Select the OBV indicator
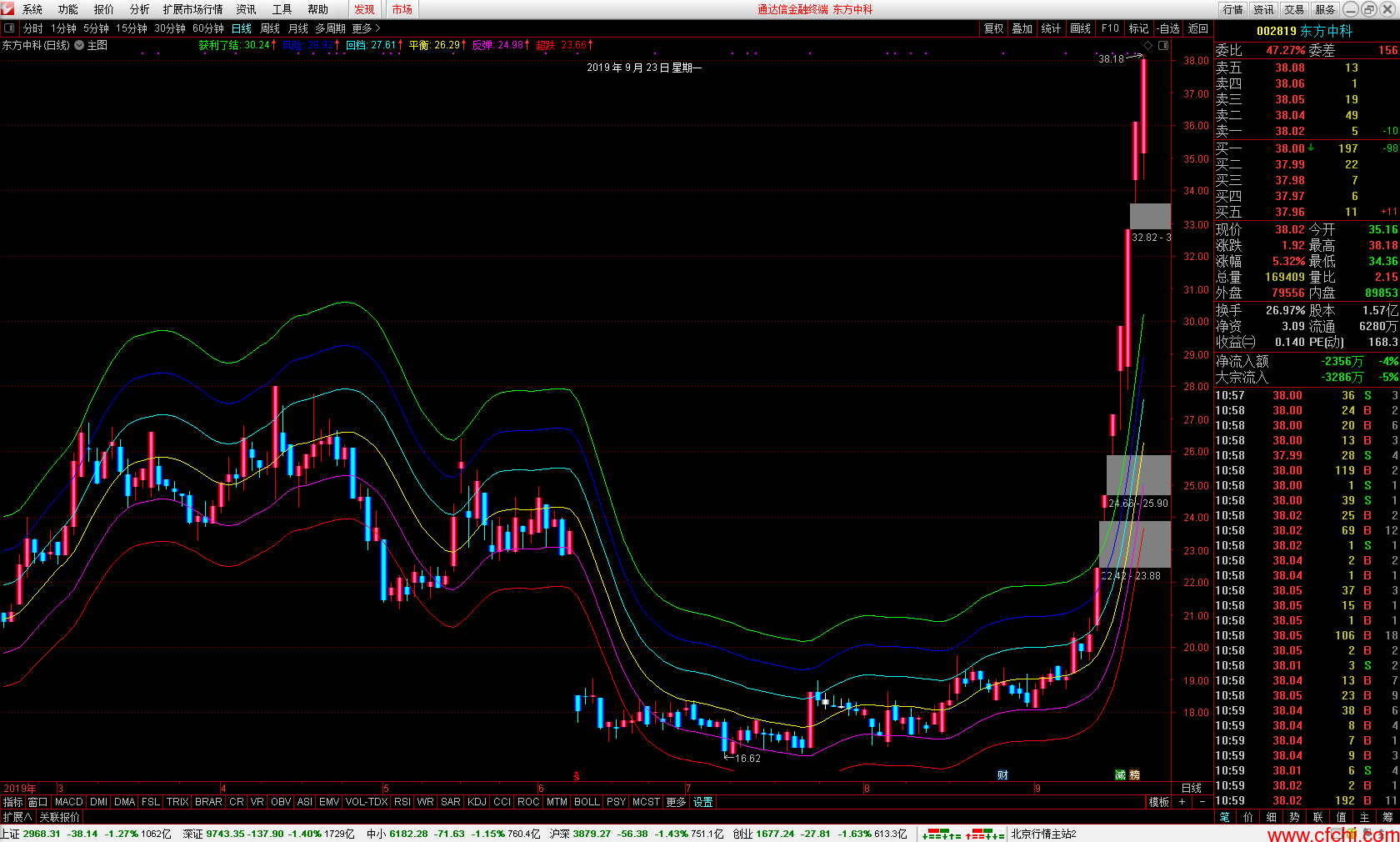This screenshot has width=1400, height=842. click(x=281, y=801)
